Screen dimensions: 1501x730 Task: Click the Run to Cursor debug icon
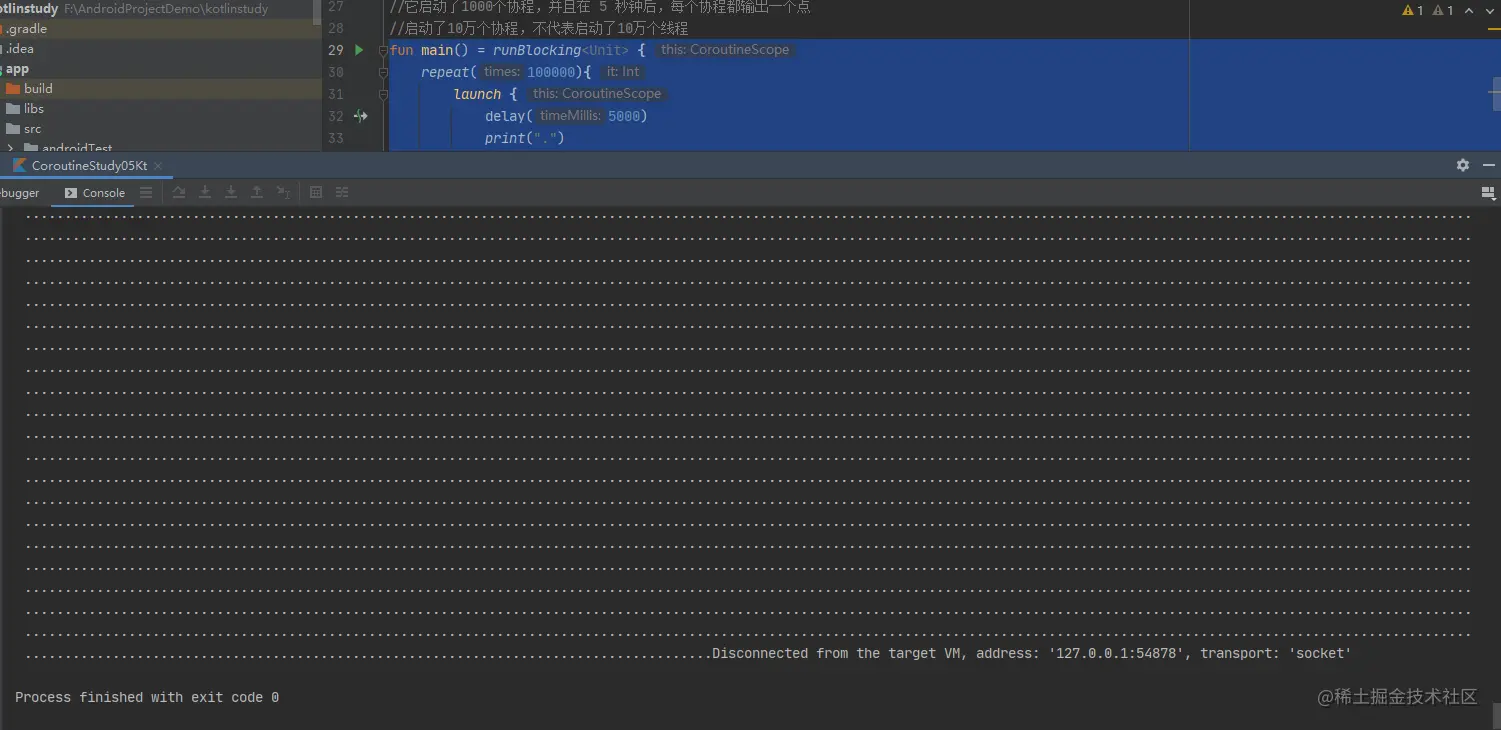(x=284, y=192)
